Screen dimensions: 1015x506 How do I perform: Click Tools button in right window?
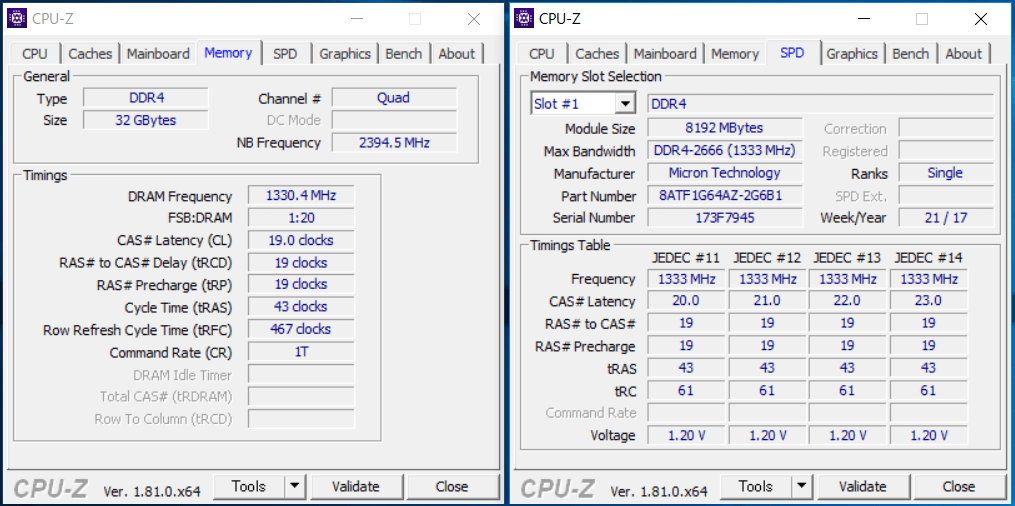755,486
